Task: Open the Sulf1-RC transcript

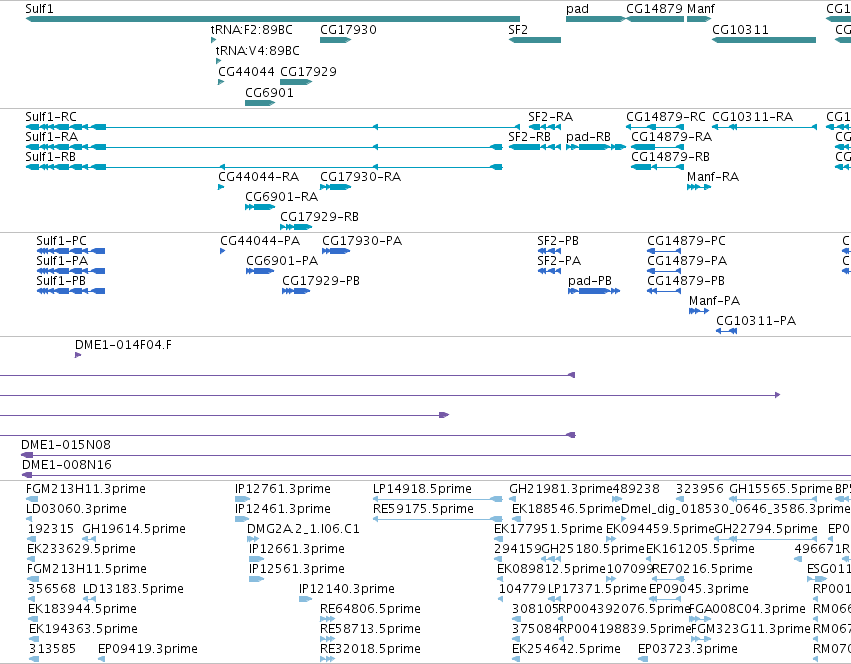Action: 272,127
